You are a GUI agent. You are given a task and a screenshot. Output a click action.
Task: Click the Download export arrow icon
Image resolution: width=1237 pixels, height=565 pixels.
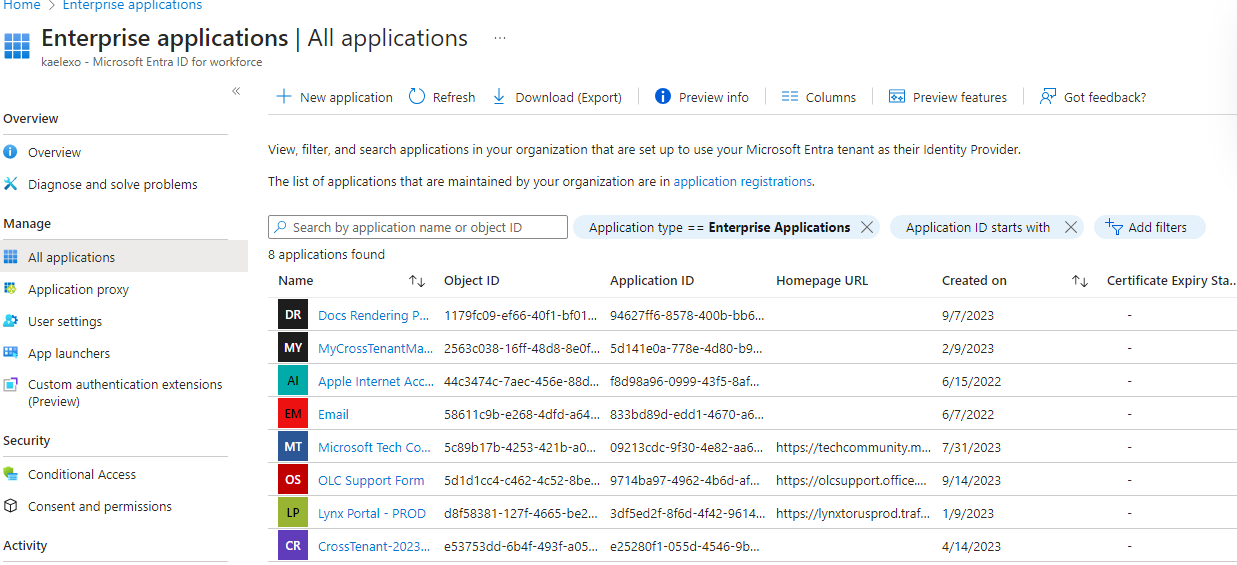[498, 97]
